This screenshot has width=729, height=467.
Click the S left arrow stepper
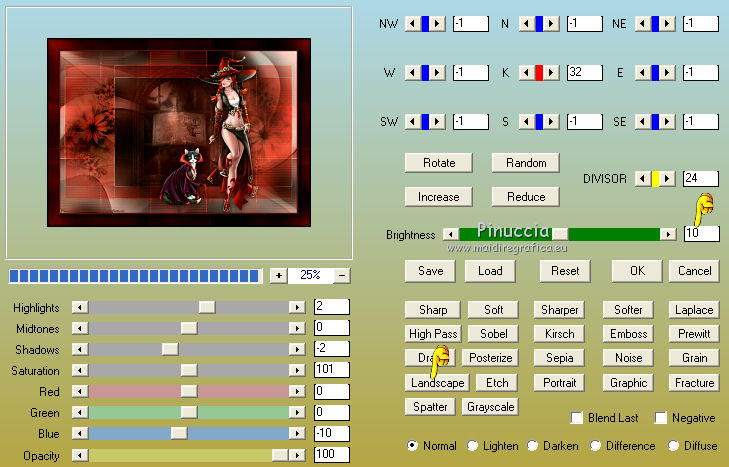(527, 122)
